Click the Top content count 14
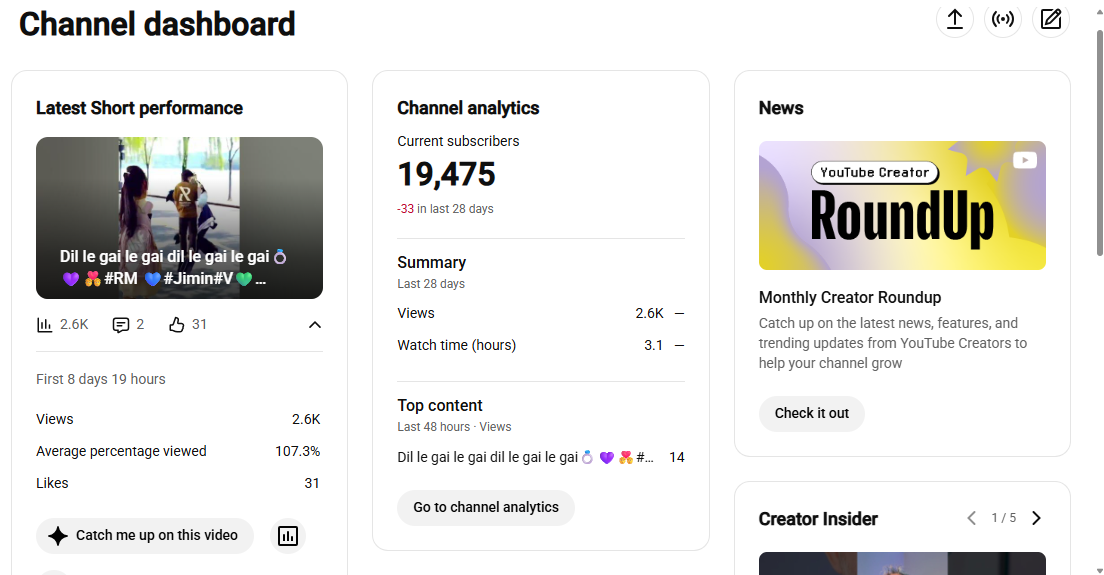Screen dimensions: 1104x575 [x=677, y=457]
